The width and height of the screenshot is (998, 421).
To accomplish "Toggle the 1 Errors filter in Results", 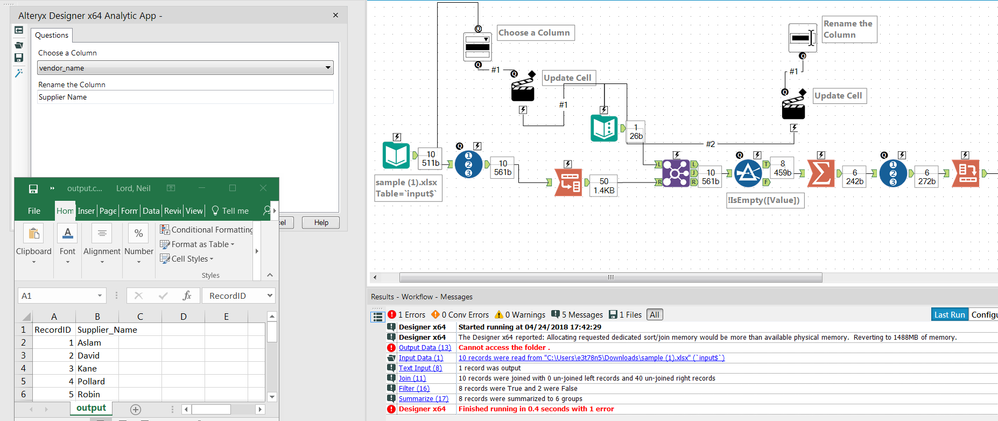I will 406,315.
